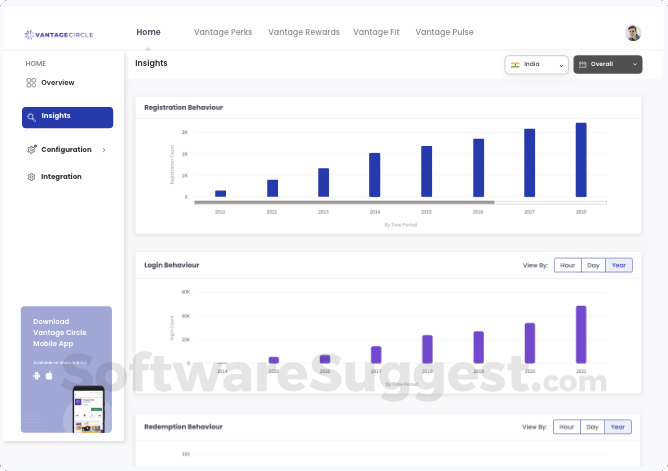Click Registration chart horizontal range scrollbar
This screenshot has width=668, height=471.
[x=400, y=203]
